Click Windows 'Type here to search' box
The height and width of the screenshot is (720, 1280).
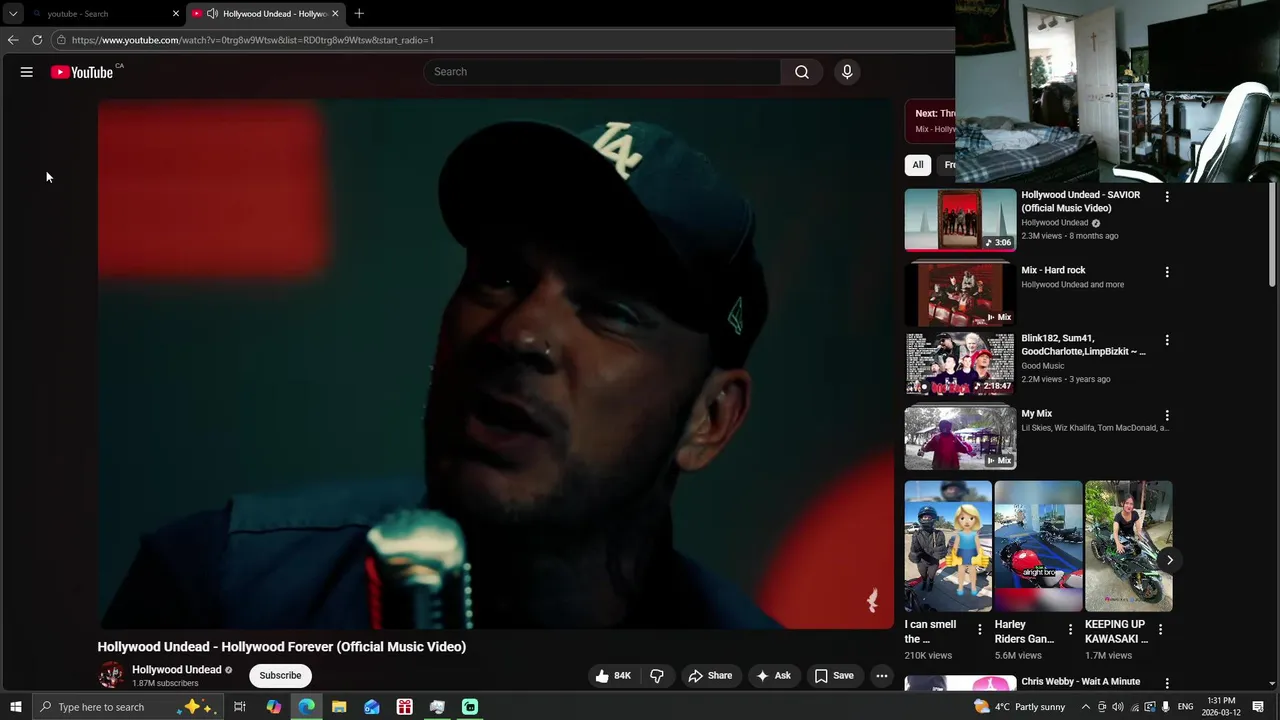tap(127, 707)
